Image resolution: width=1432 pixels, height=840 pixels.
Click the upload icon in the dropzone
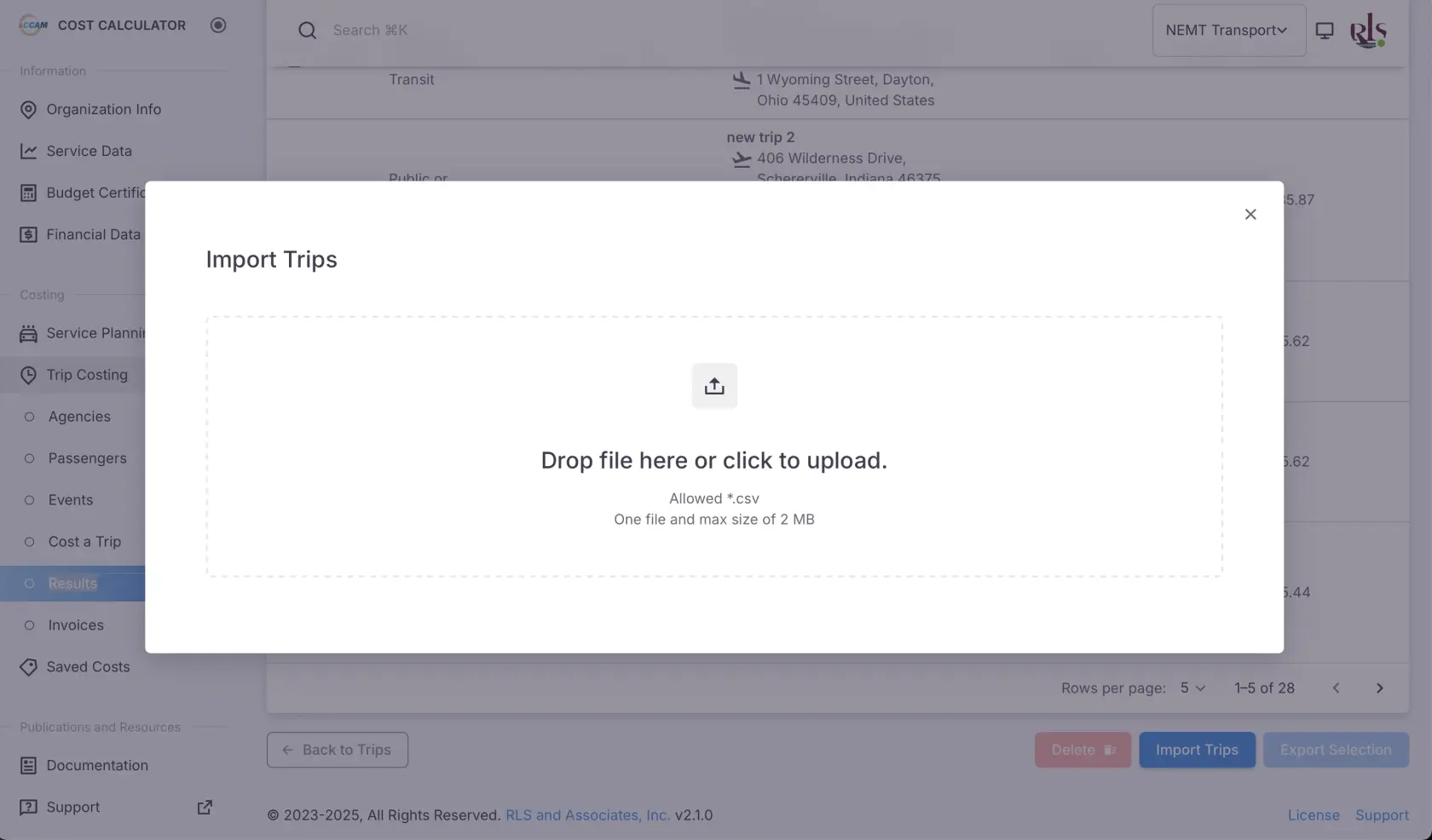tap(714, 385)
